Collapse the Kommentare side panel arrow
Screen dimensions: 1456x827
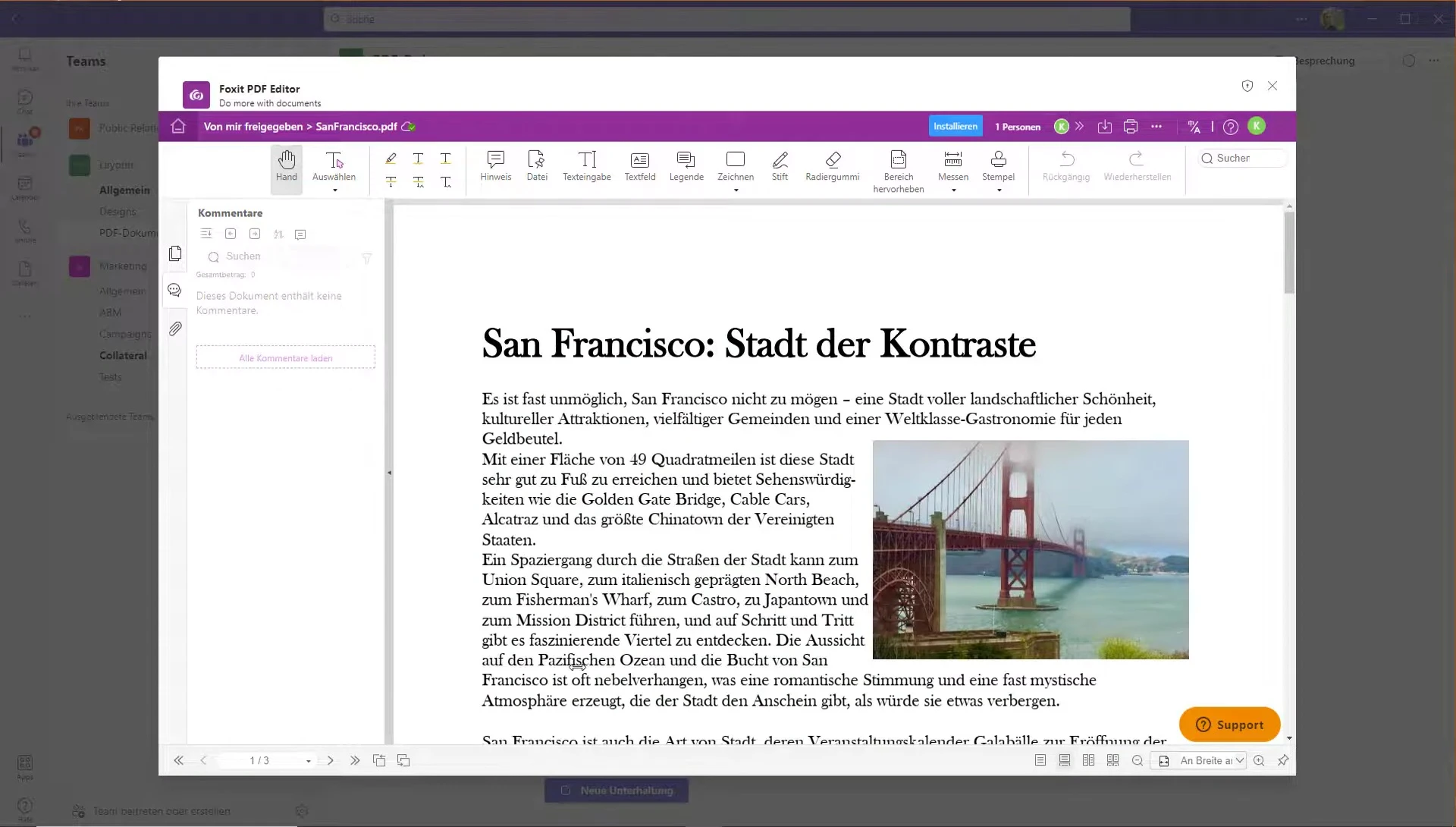[389, 473]
